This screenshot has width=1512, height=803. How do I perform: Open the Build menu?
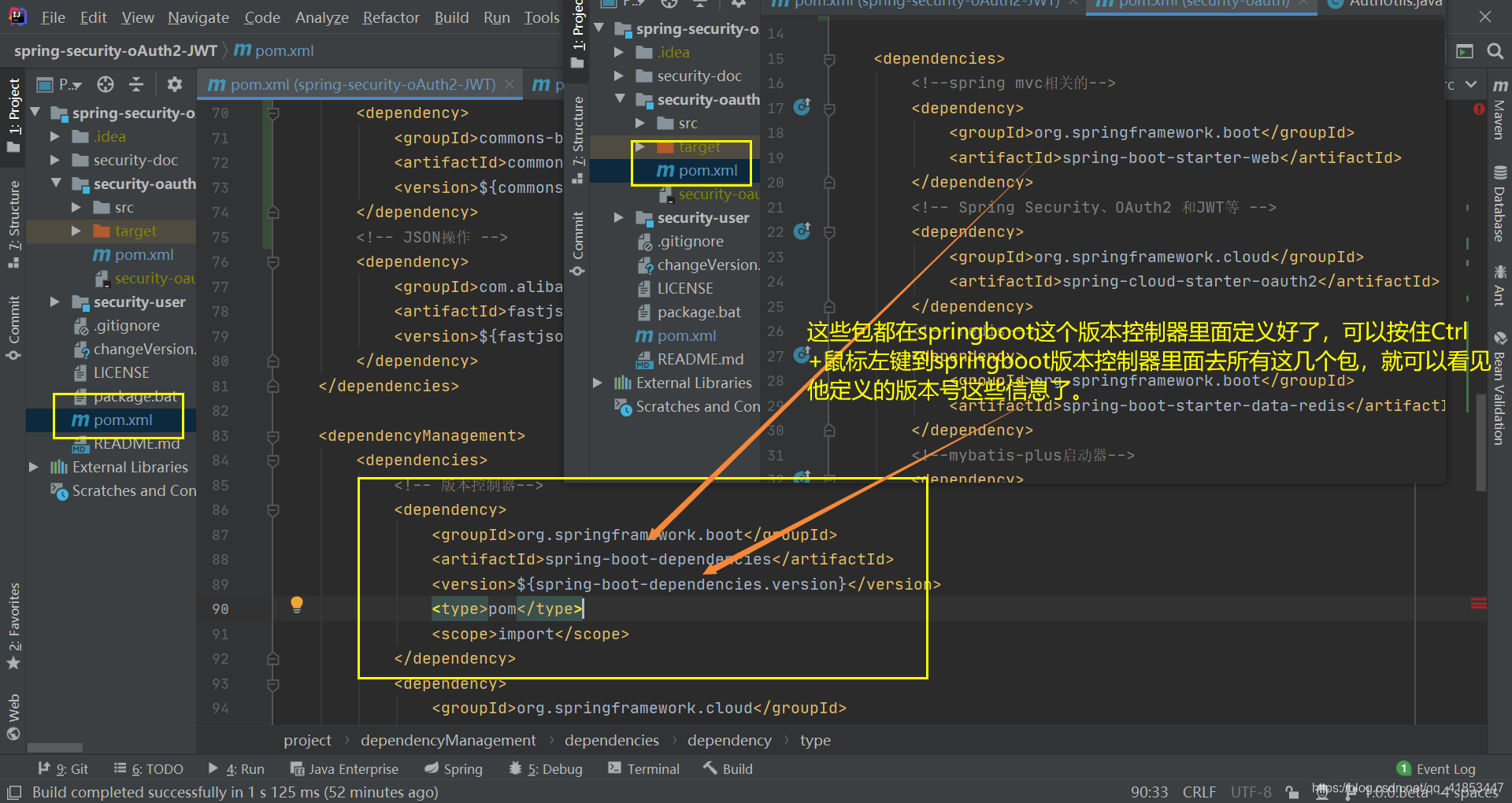[451, 17]
